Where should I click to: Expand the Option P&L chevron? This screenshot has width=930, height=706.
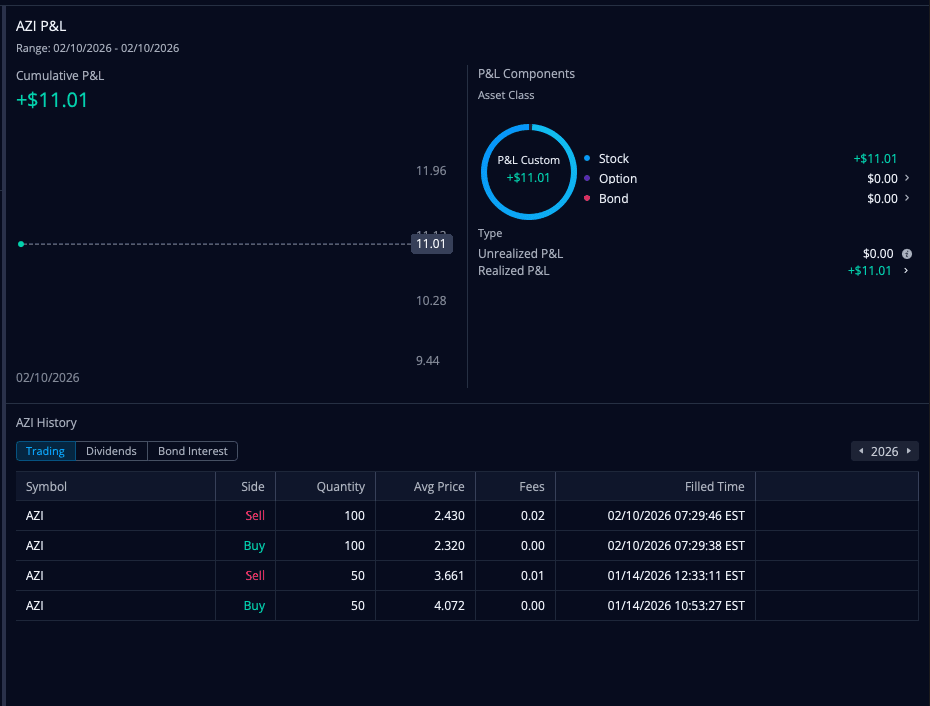click(907, 178)
